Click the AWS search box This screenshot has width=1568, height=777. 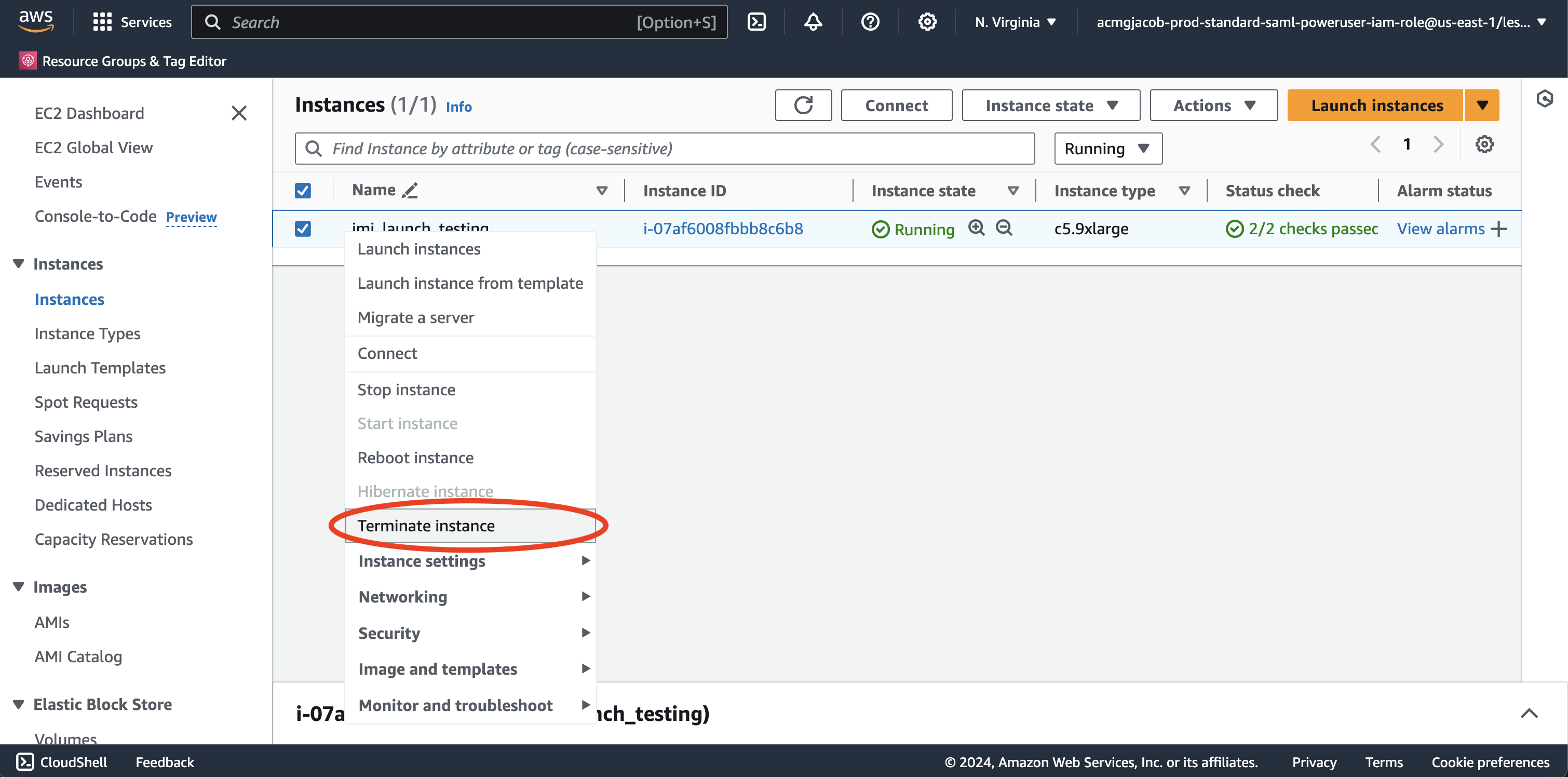coord(459,22)
